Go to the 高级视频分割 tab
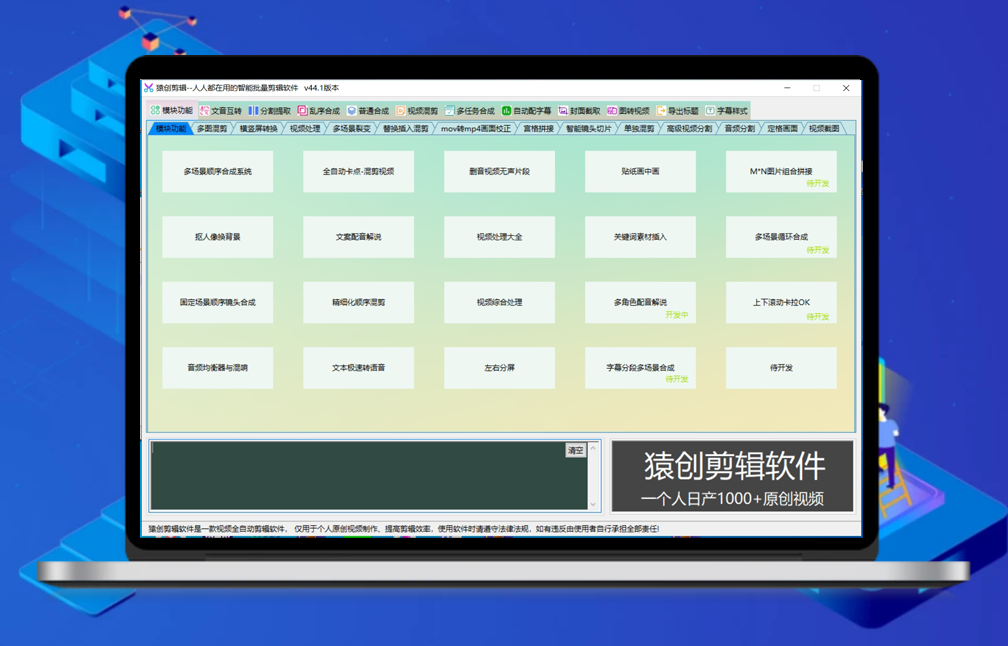This screenshot has height=646, width=1008. (x=689, y=129)
